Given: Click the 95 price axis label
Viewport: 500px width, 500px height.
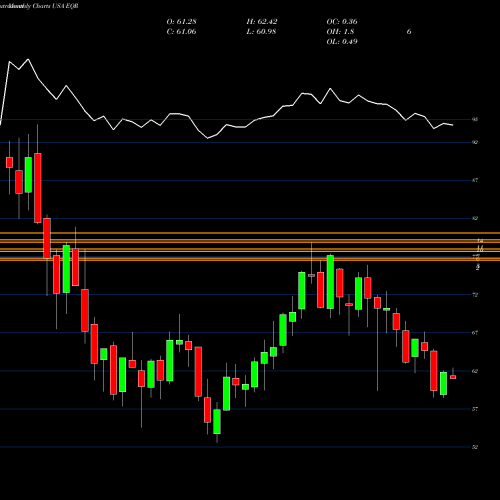Looking at the screenshot, I should pyautogui.click(x=475, y=119).
